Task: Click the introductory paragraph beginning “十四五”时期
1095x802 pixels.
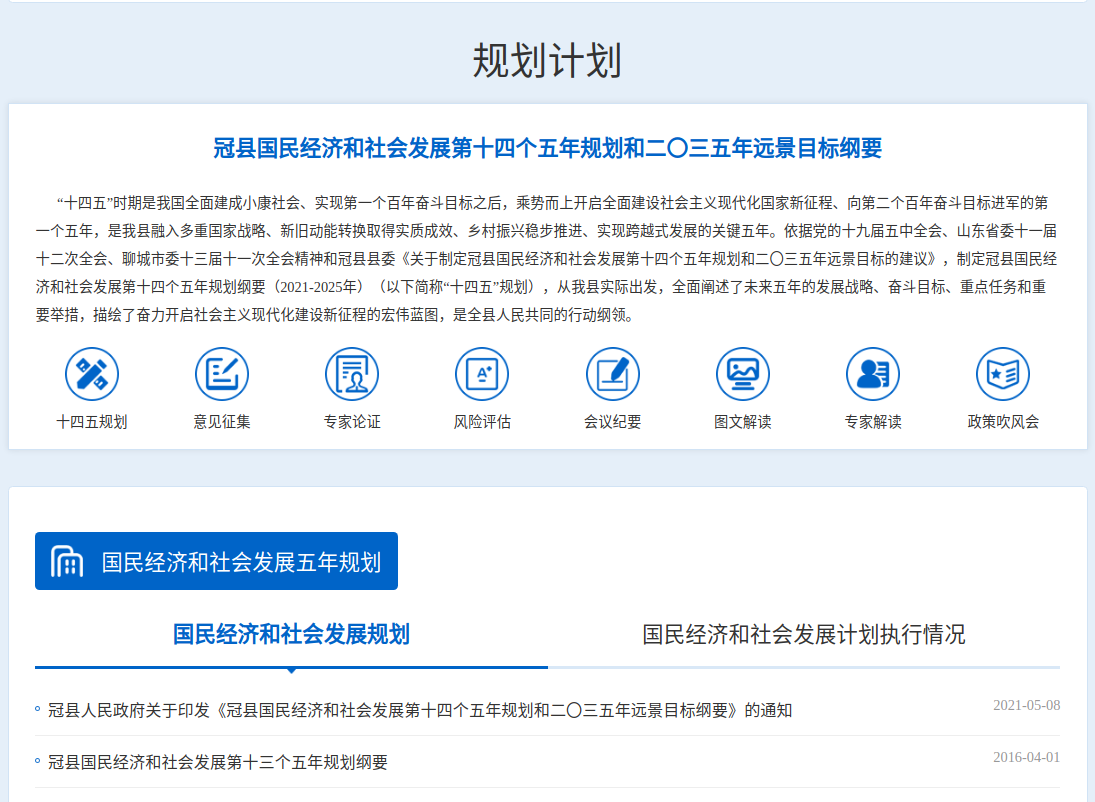Action: (548, 258)
